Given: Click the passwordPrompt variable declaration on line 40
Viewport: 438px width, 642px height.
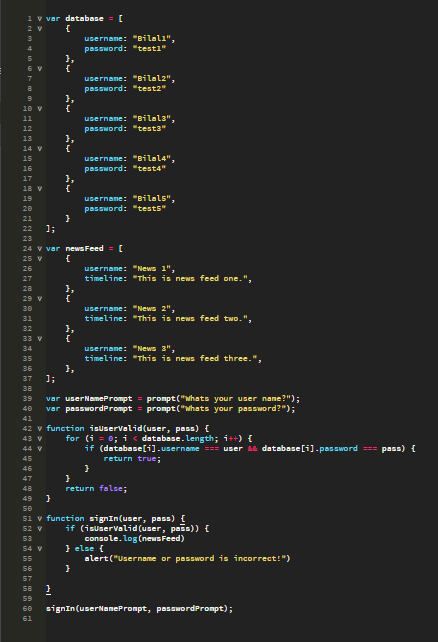Looking at the screenshot, I should [99, 409].
